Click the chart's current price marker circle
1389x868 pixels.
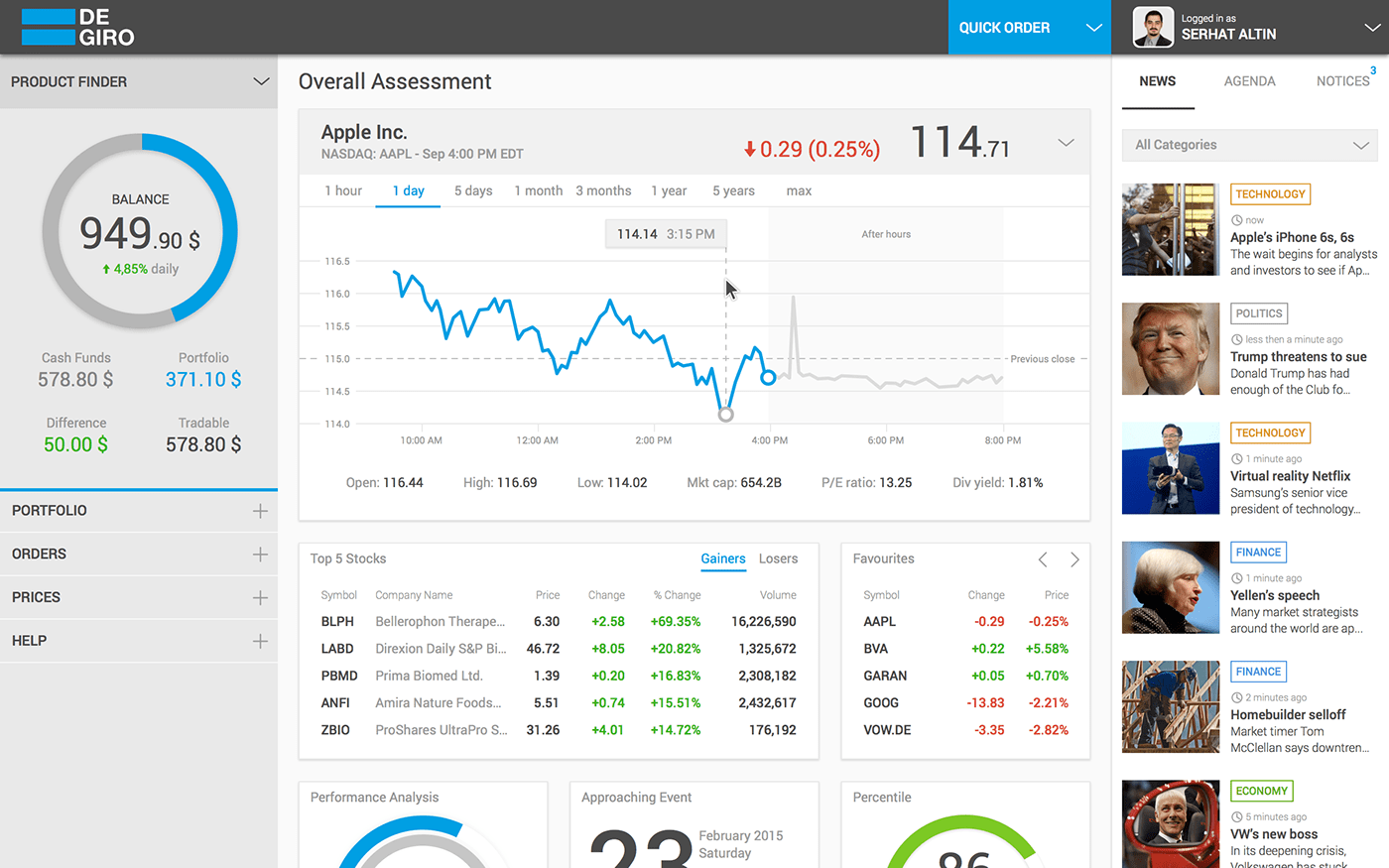coord(768,377)
